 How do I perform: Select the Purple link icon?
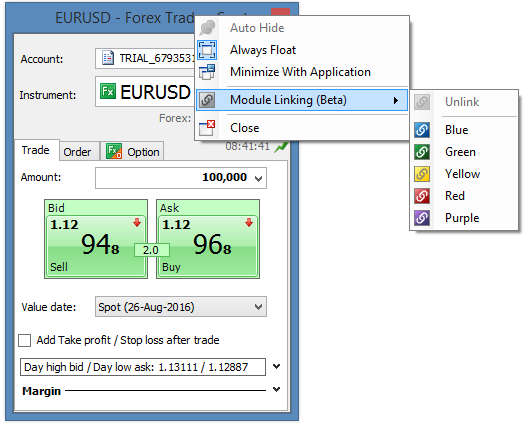[422, 218]
